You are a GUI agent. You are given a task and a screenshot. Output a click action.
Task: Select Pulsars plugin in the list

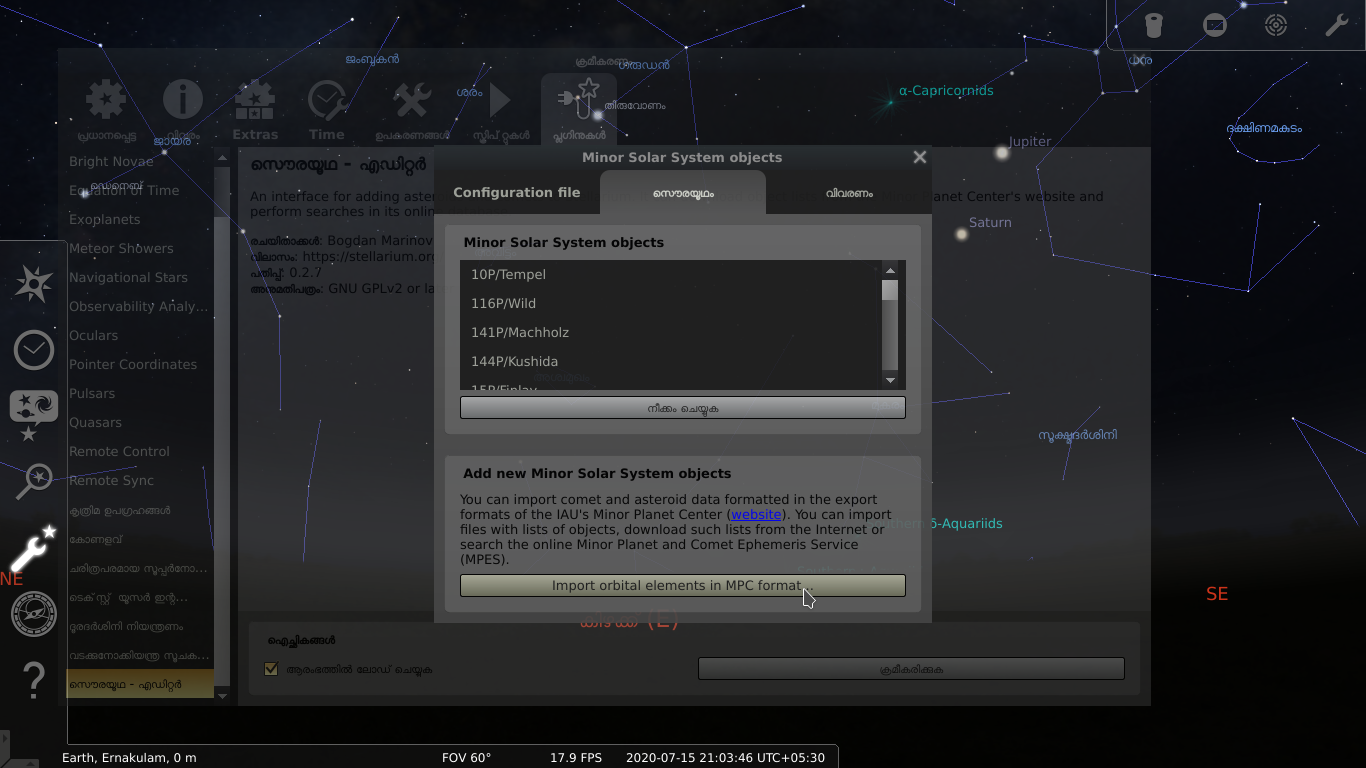click(138, 393)
